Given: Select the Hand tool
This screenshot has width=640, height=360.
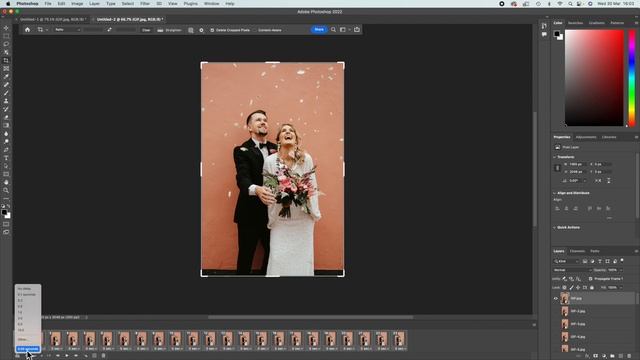Looking at the screenshot, I should 6,182.
